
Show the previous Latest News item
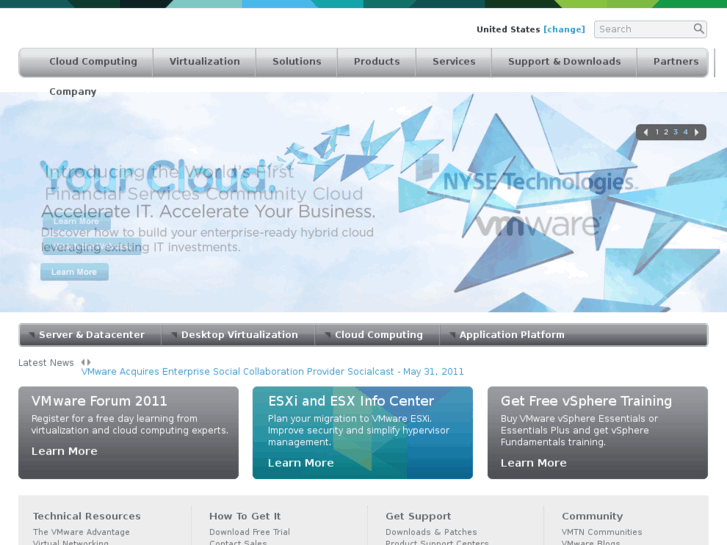point(83,362)
